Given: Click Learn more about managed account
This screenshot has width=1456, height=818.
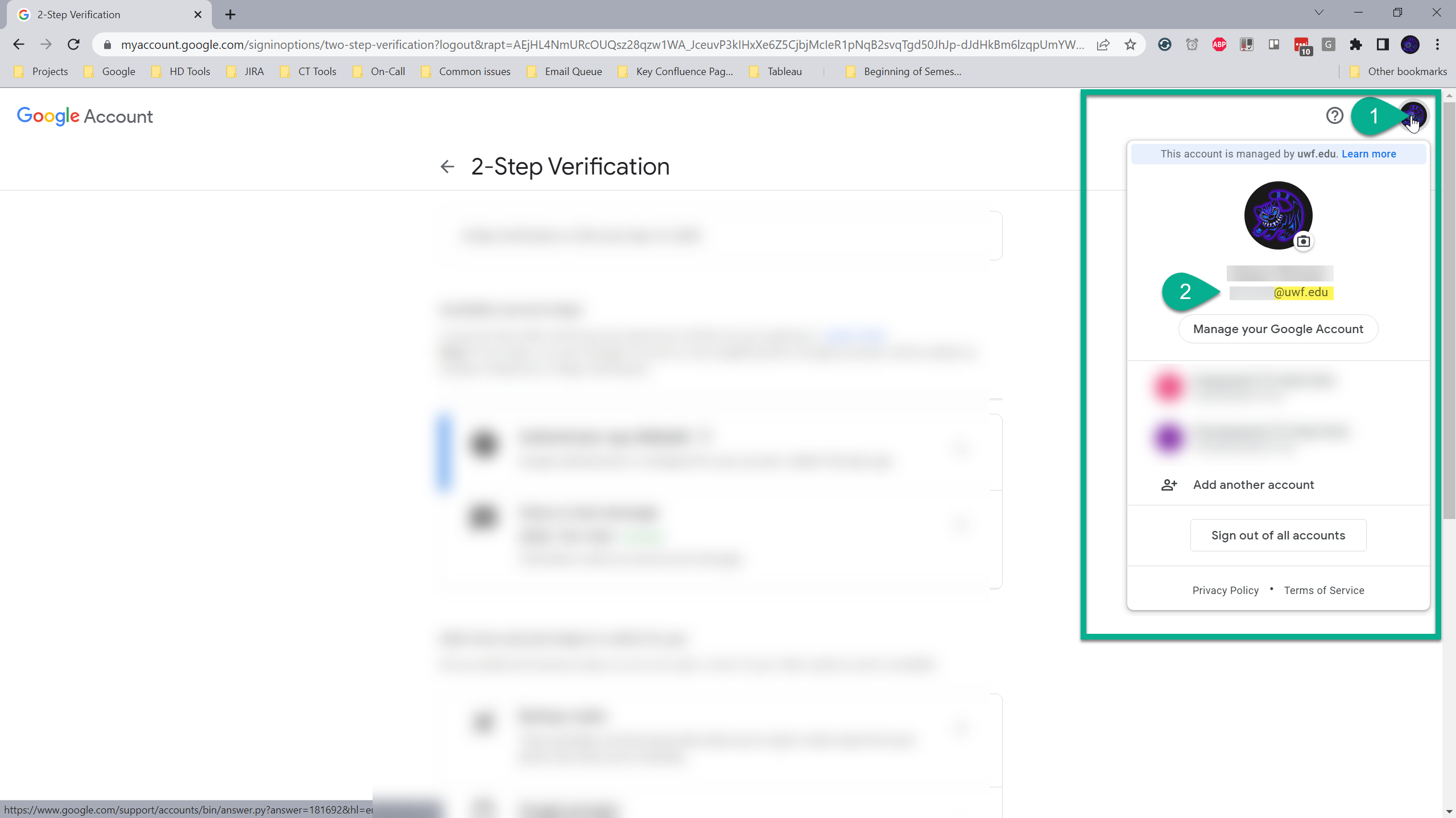Looking at the screenshot, I should point(1369,153).
